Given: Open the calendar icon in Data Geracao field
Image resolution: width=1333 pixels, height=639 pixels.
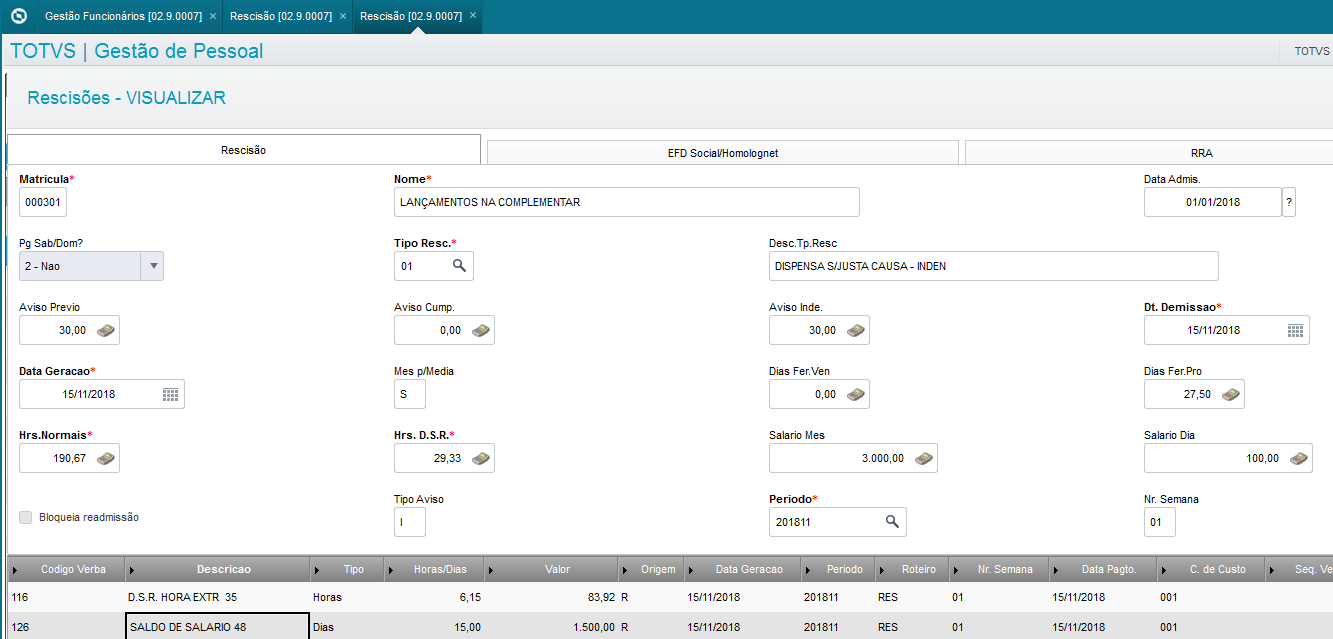Looking at the screenshot, I should point(170,394).
